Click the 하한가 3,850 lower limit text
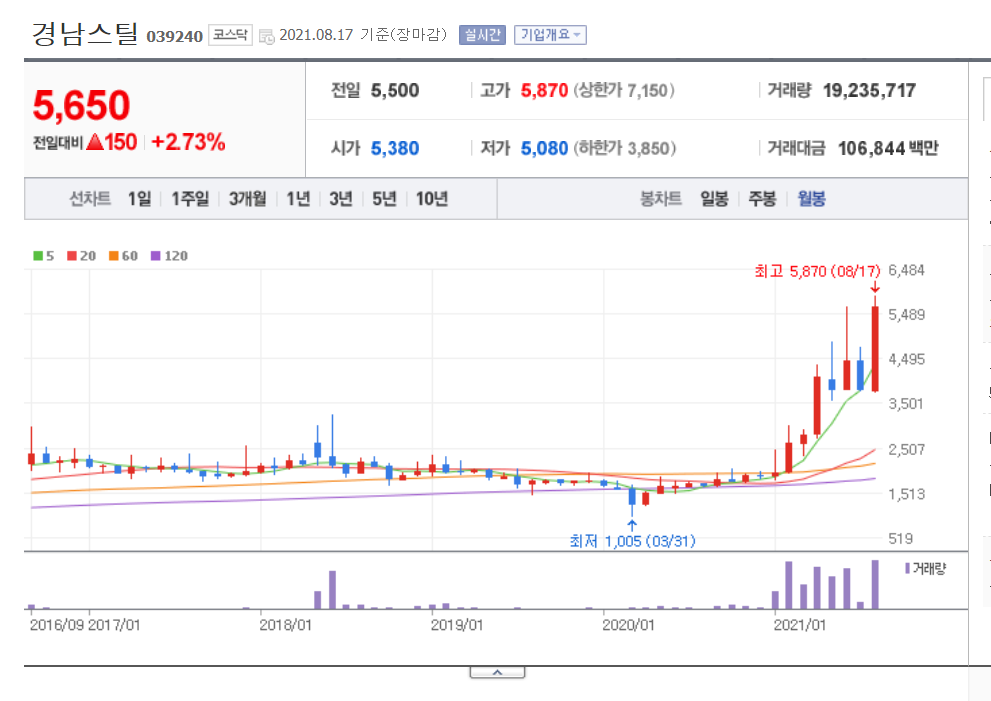 624,149
